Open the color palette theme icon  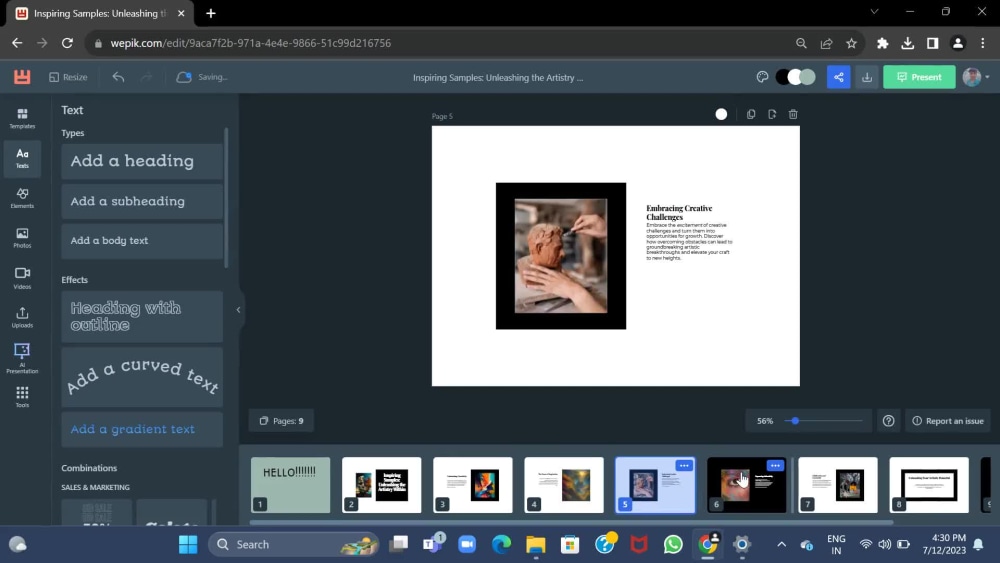762,77
